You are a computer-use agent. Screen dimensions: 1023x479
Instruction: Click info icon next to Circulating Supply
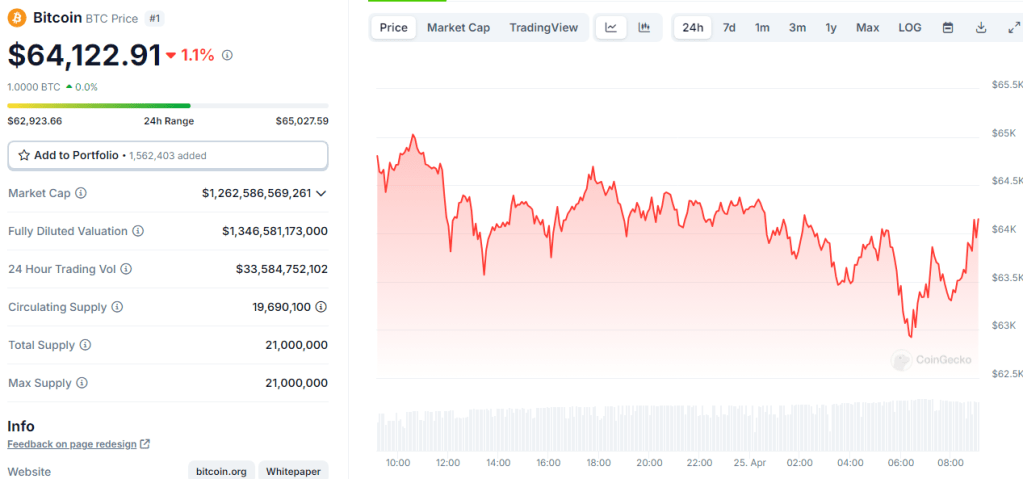[117, 307]
